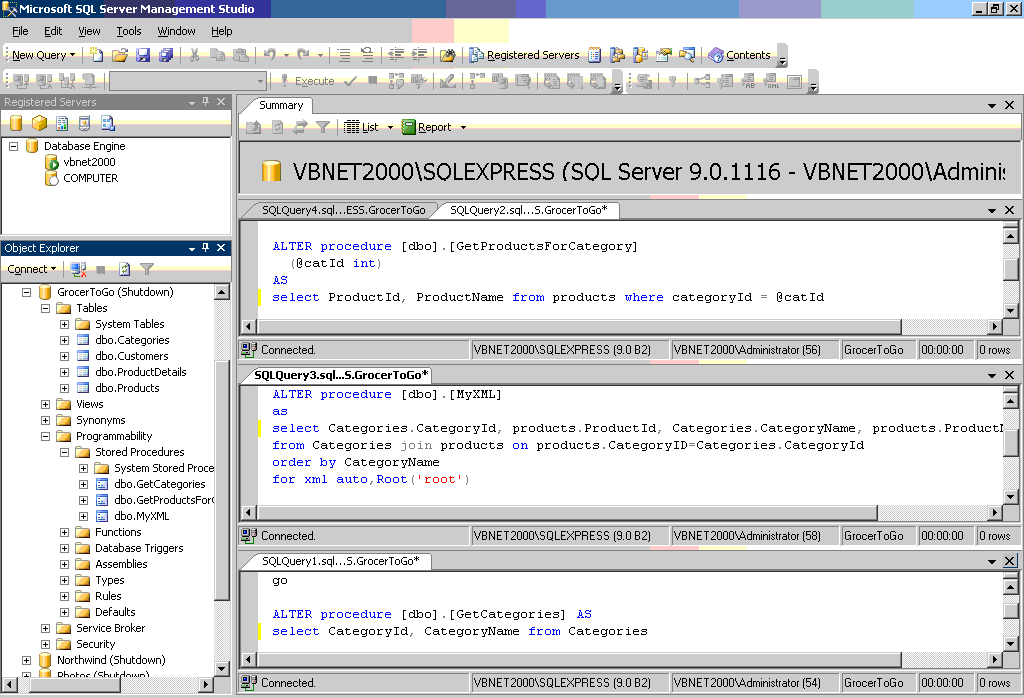Switch to SQLQuery2.sql GrocerToGo tab
This screenshot has width=1024, height=698.
[528, 210]
